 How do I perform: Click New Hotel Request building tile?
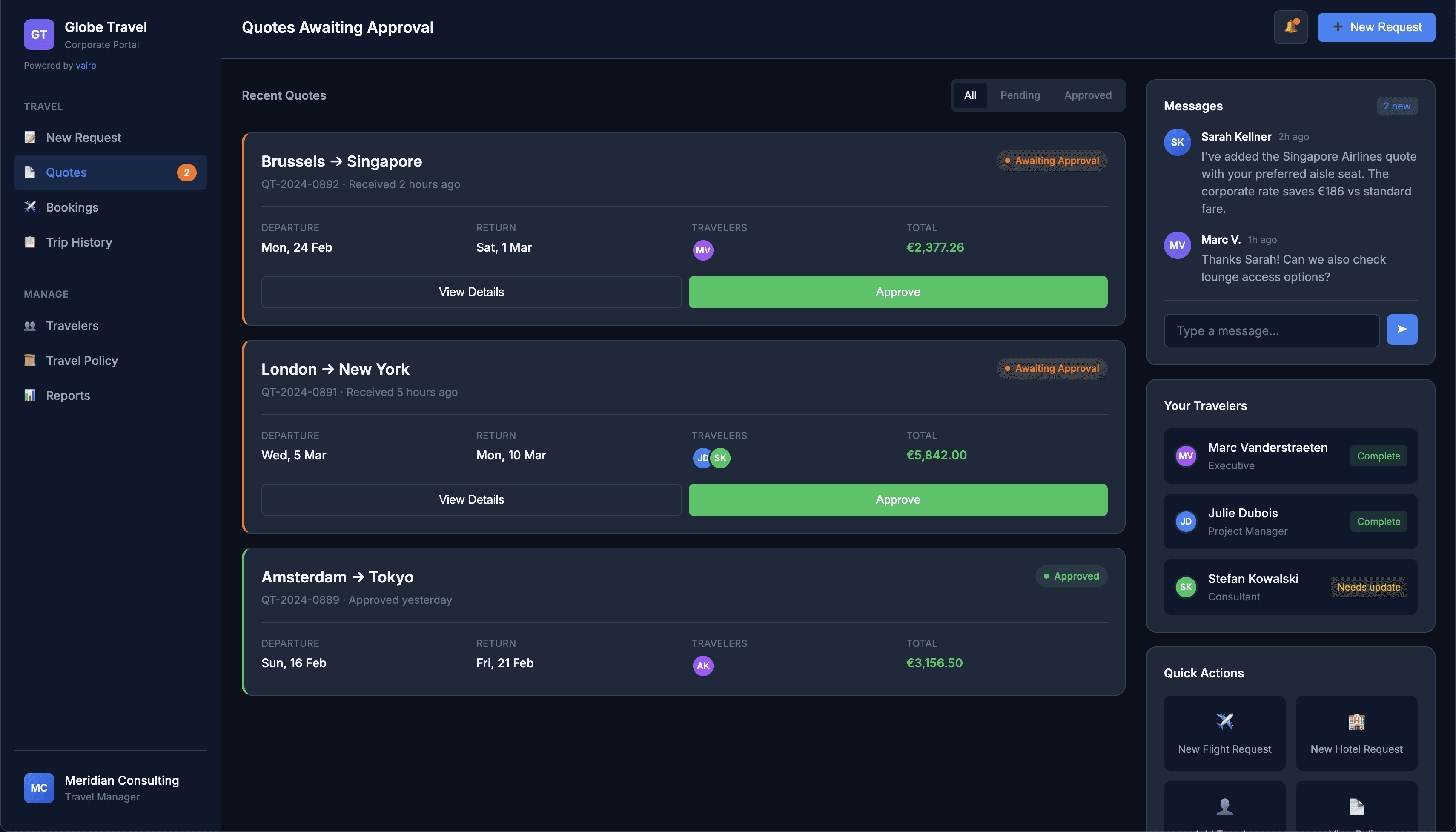coord(1356,732)
